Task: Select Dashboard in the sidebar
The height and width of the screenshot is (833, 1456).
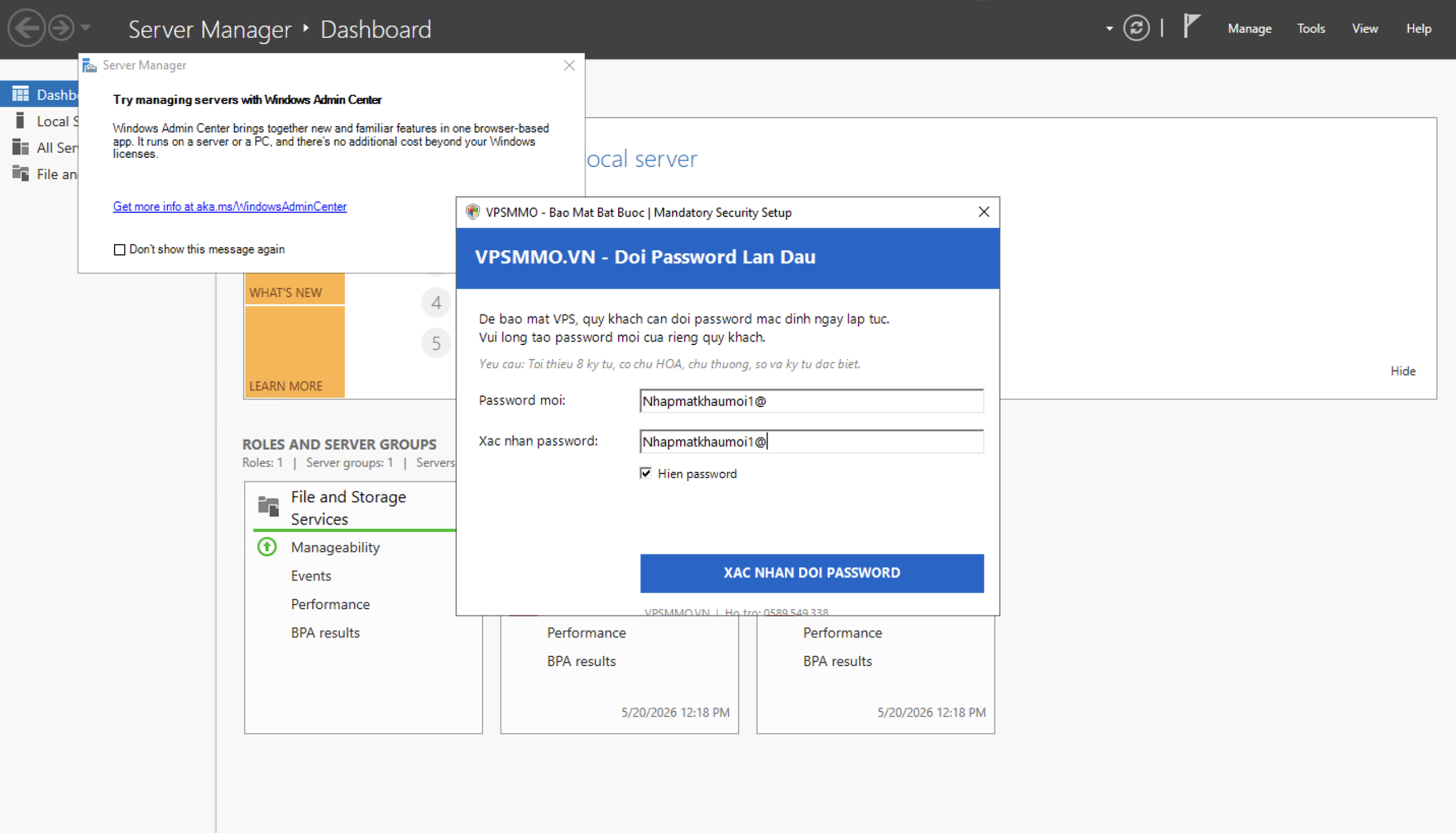Action: click(39, 94)
